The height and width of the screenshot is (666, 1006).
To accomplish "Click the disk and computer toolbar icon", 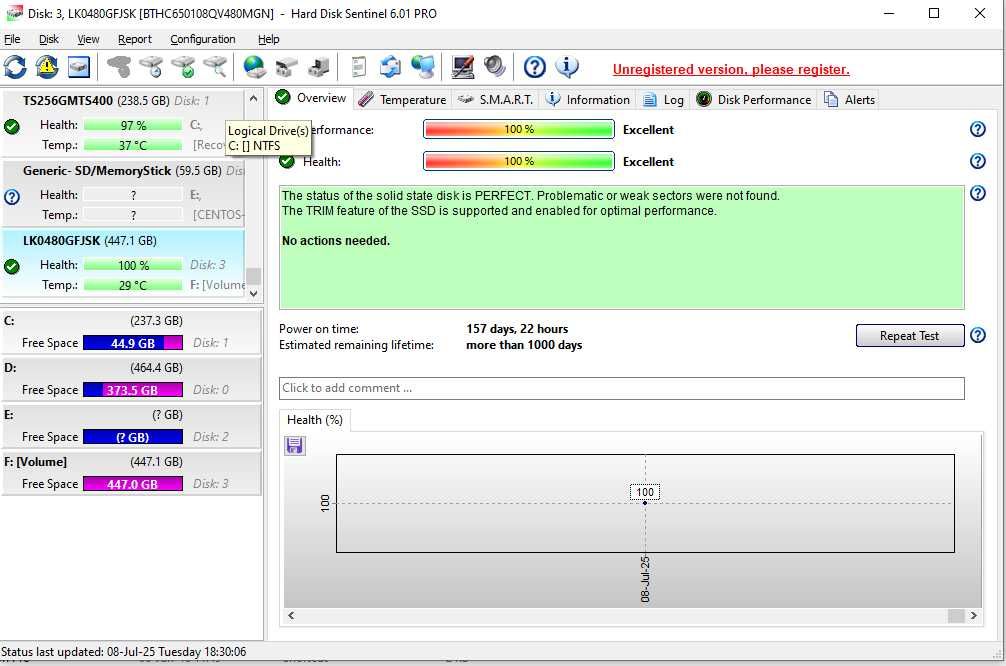I will [319, 67].
